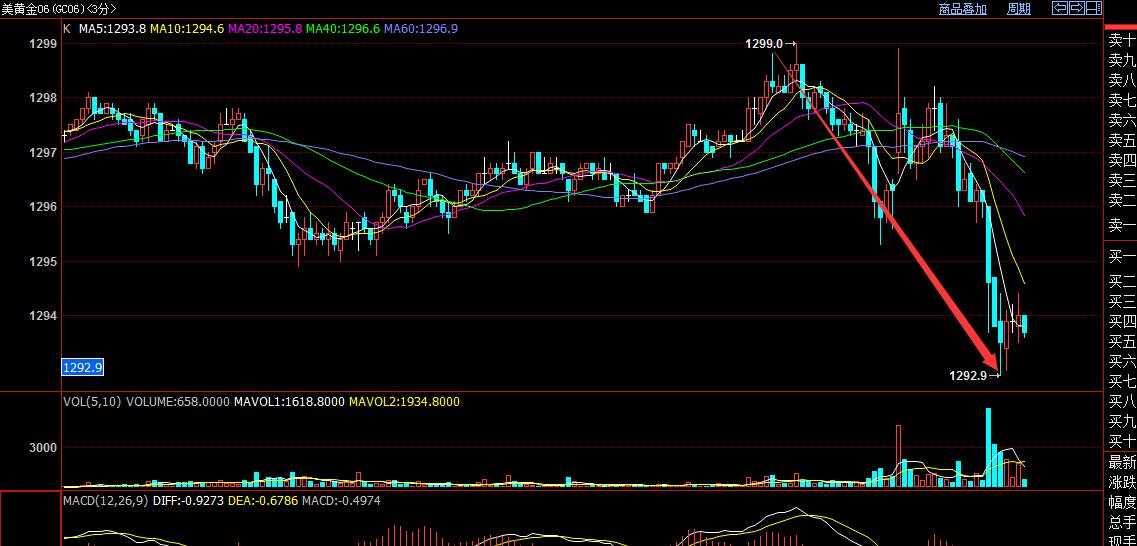
Task: Click the left arrow navigation icon
Action: coord(1060,9)
